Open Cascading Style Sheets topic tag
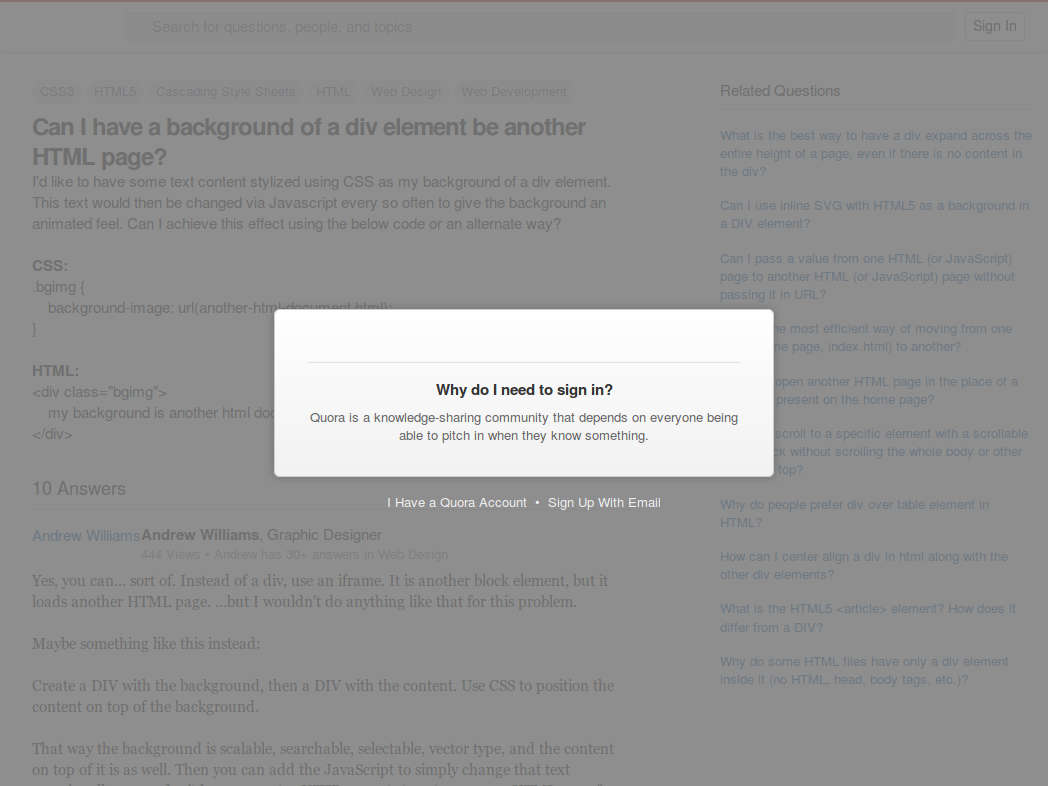Viewport: 1048px width, 786px height. click(226, 92)
